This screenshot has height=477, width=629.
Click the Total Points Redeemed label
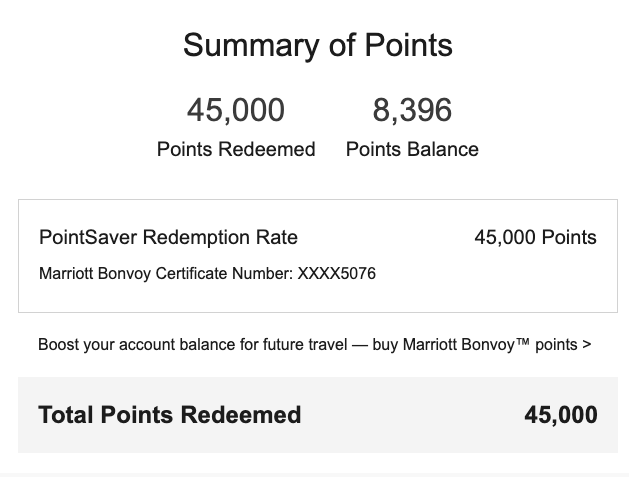pyautogui.click(x=170, y=415)
